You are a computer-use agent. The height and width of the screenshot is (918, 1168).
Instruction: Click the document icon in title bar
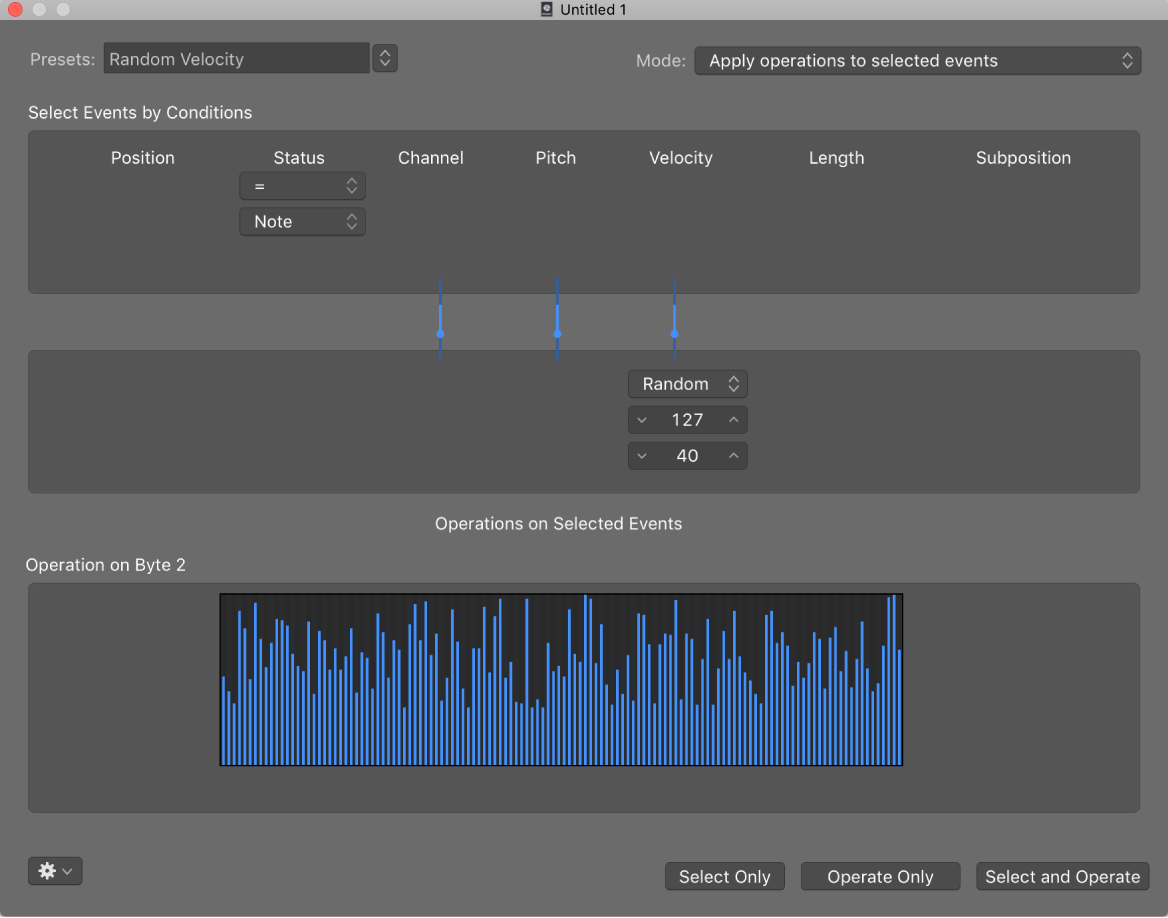click(547, 9)
